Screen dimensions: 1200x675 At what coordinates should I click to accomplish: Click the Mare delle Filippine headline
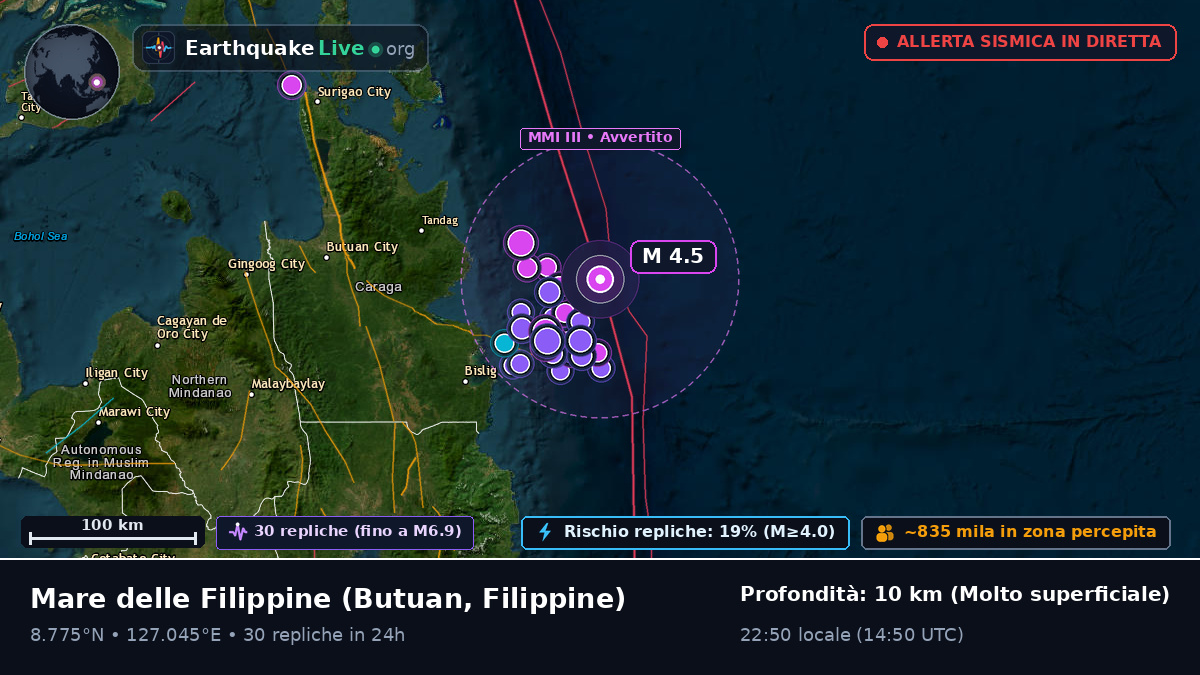[328, 598]
